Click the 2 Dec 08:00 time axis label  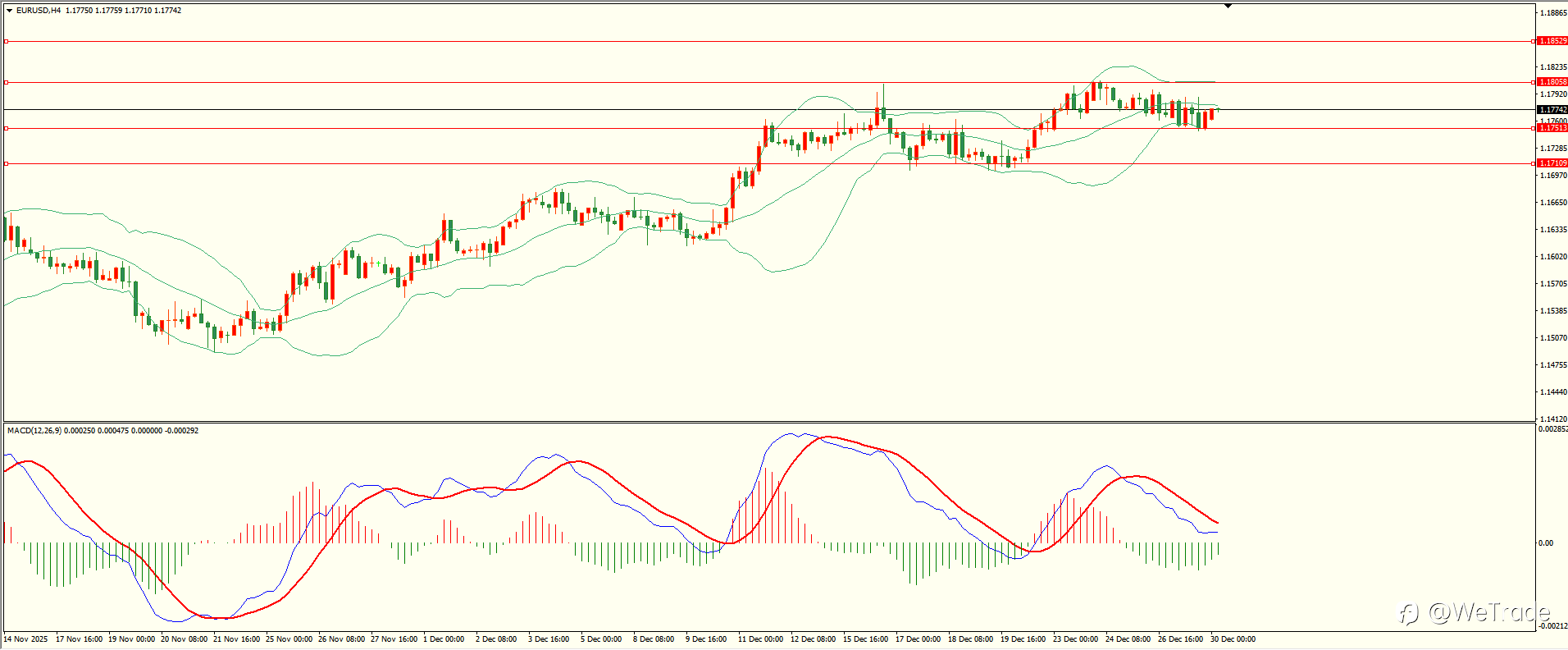coord(496,639)
